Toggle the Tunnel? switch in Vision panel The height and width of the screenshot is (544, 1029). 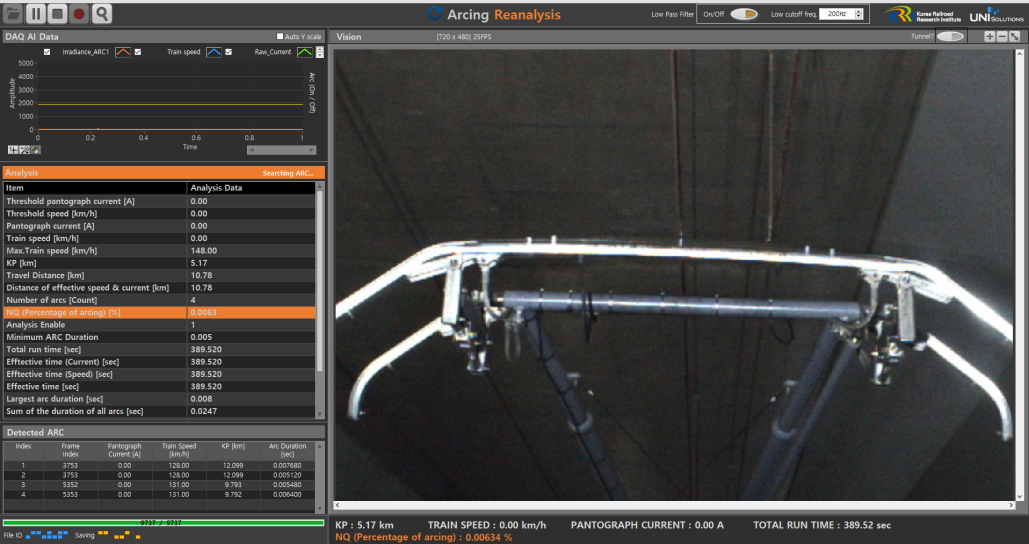tap(950, 37)
